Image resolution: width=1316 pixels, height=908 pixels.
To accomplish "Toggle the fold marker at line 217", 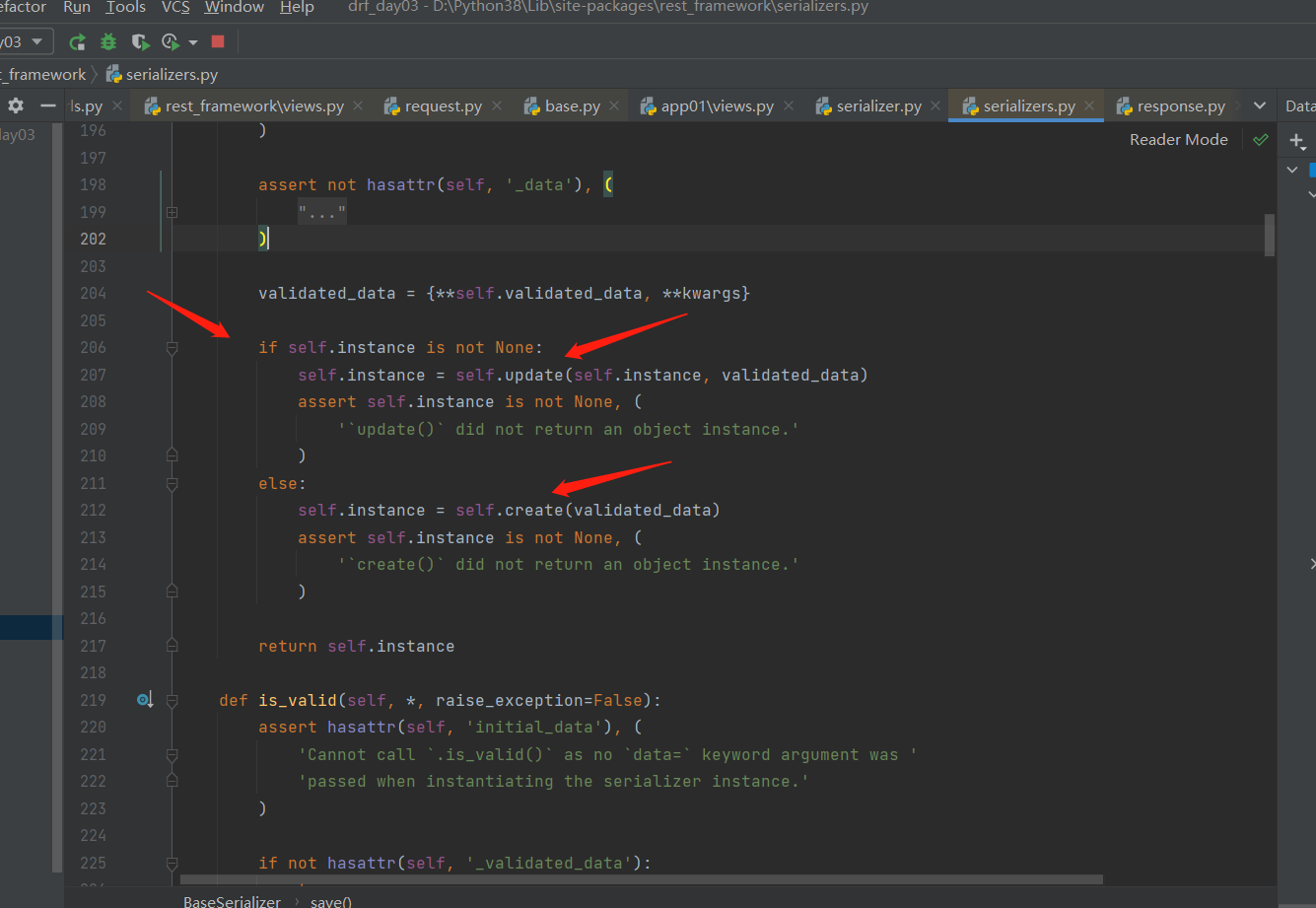I will [173, 646].
